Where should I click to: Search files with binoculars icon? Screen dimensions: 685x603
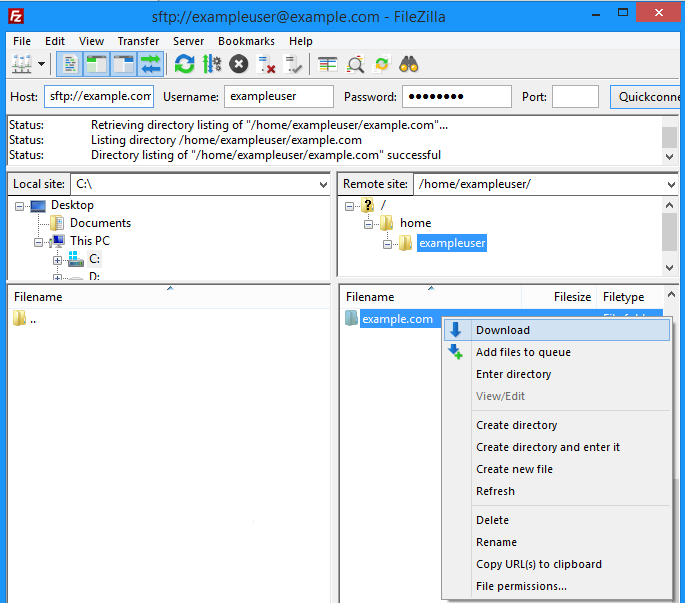[x=409, y=64]
